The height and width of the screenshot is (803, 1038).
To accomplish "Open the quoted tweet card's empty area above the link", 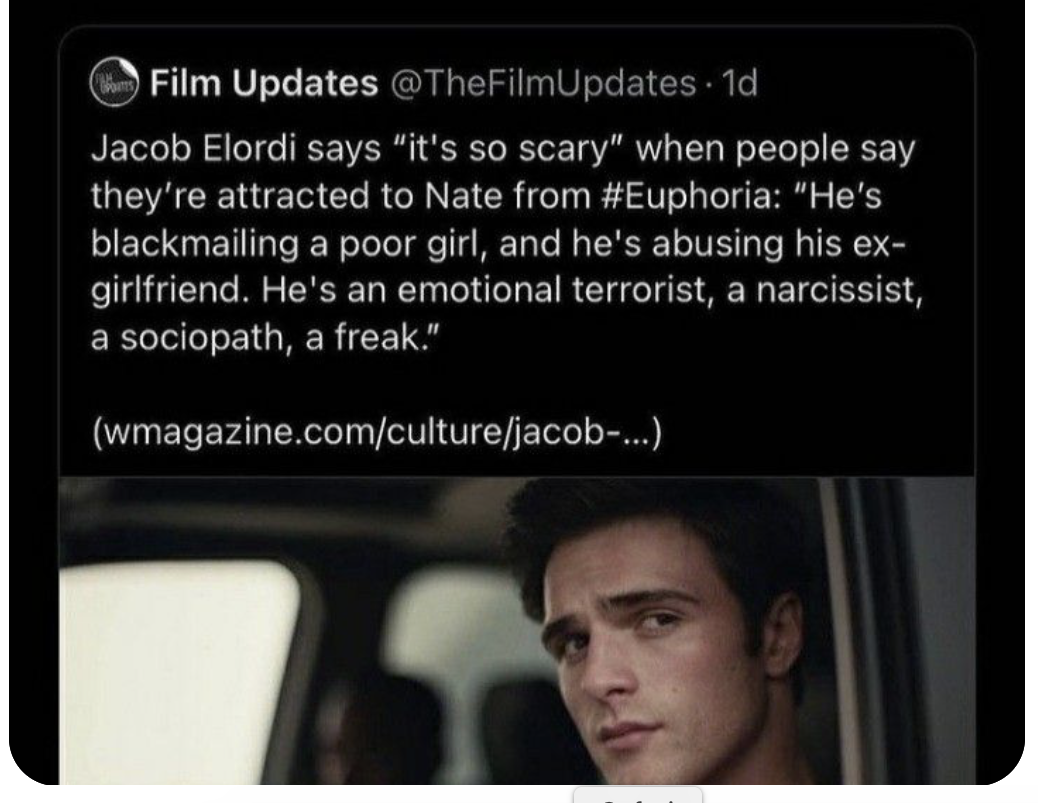I will [516, 384].
